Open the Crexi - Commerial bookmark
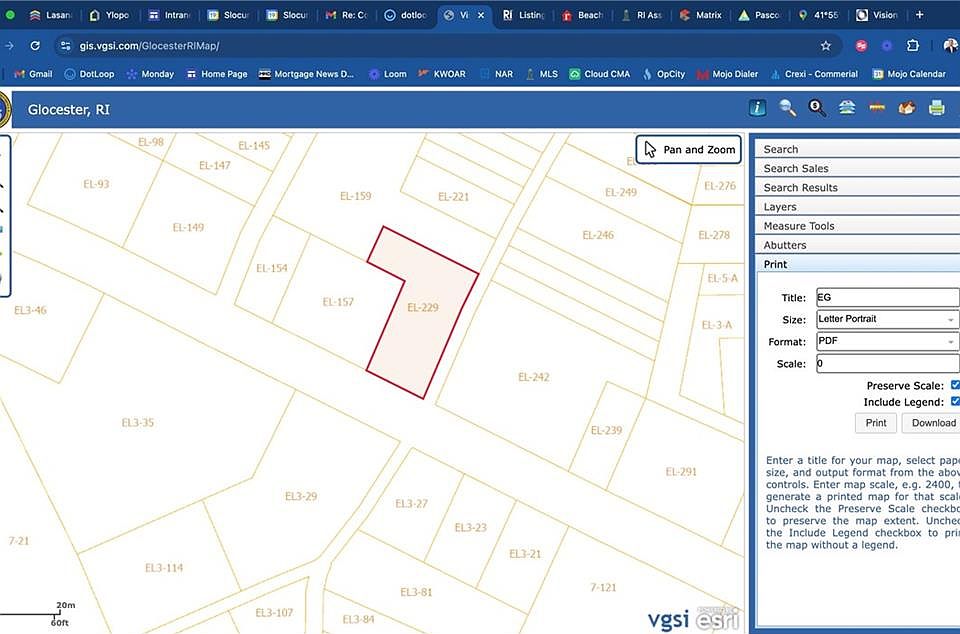 pos(814,74)
